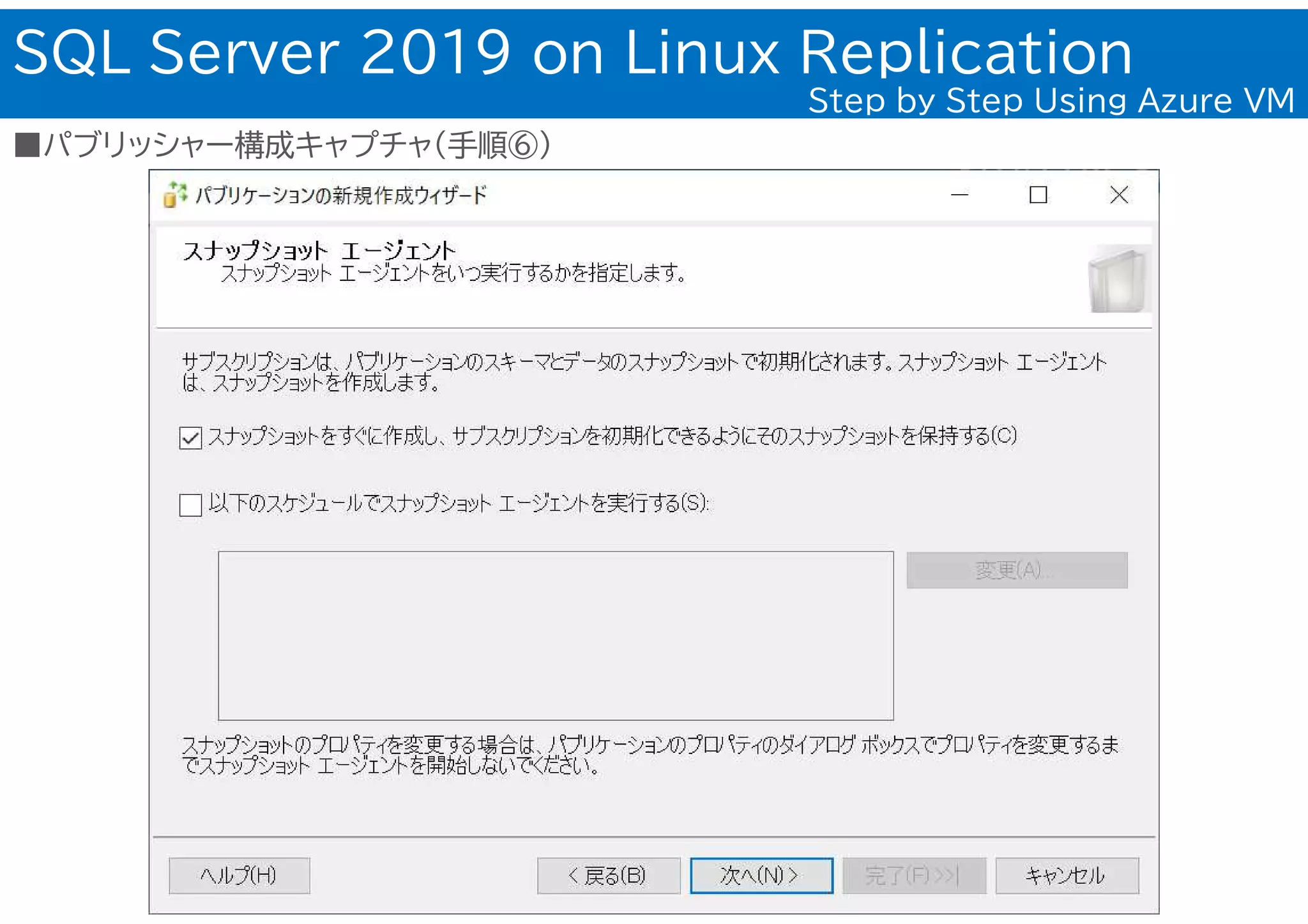This screenshot has width=1308, height=924.
Task: Click the スナップショット エージェント bold heading text
Action: coord(319,250)
